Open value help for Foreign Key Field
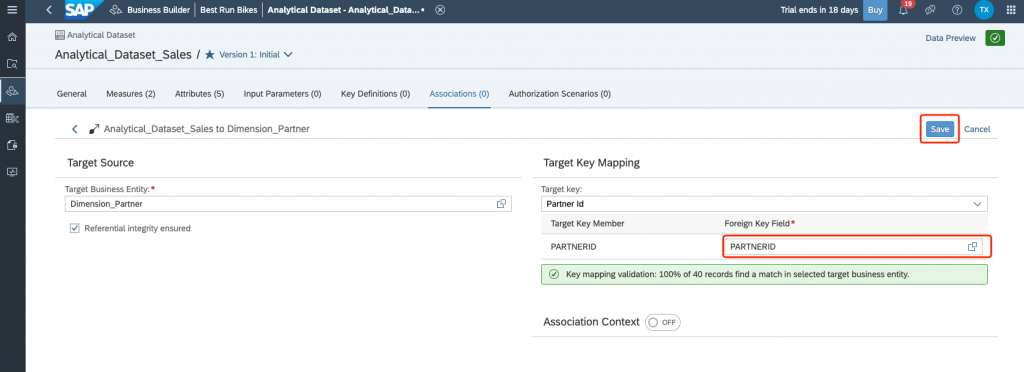Viewport: 1024px width, 372px height. tap(972, 247)
